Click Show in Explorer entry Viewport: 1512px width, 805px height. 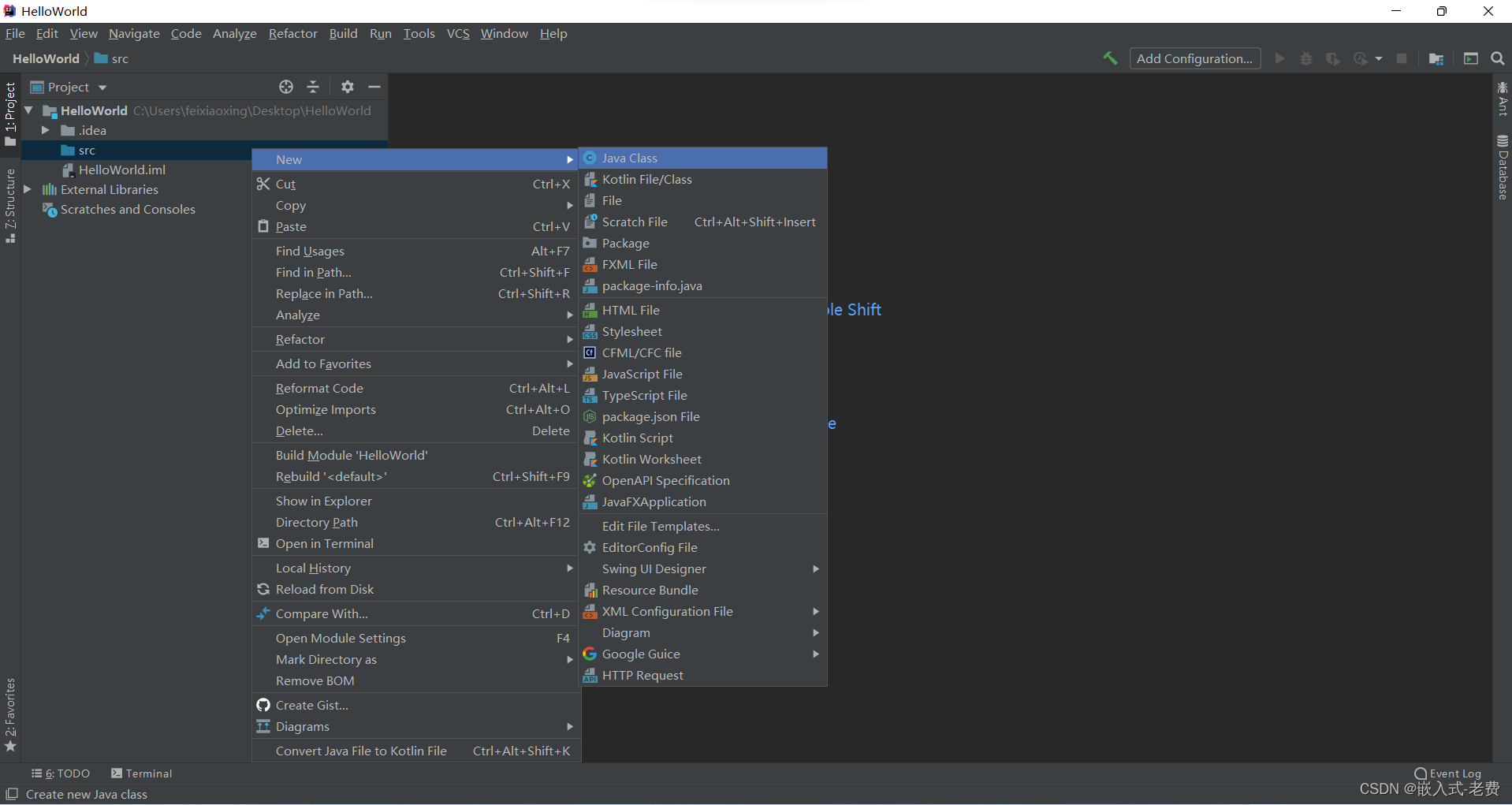point(416,501)
